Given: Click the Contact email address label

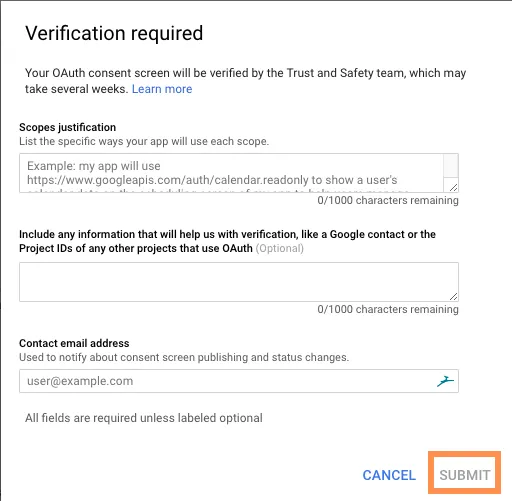Looking at the screenshot, I should 74,343.
